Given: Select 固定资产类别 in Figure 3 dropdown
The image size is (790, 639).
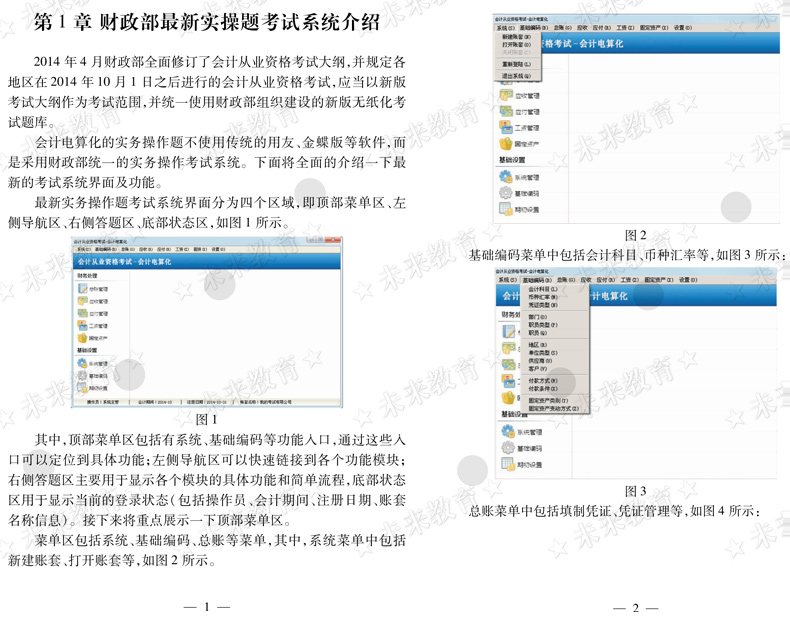Looking at the screenshot, I should [548, 401].
